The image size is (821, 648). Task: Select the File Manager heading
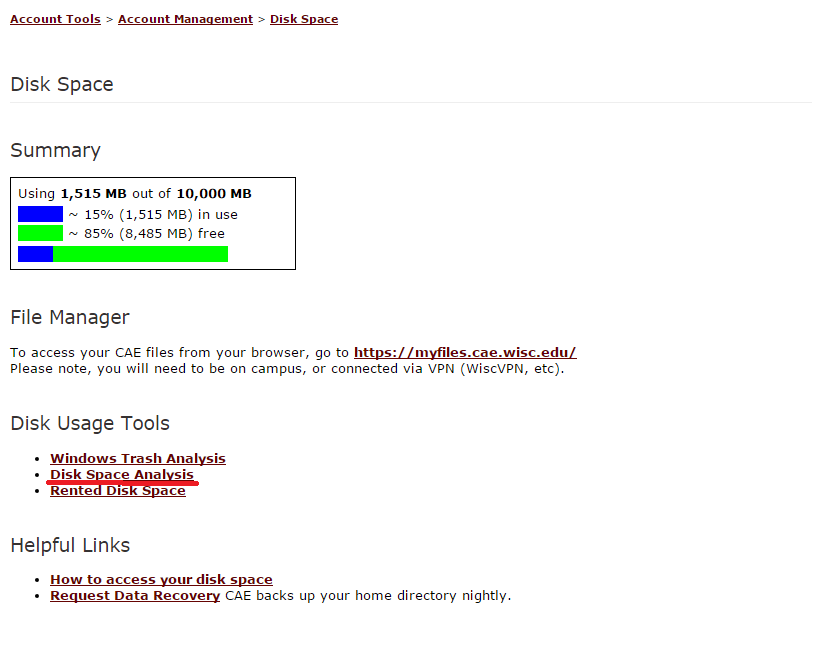70,318
